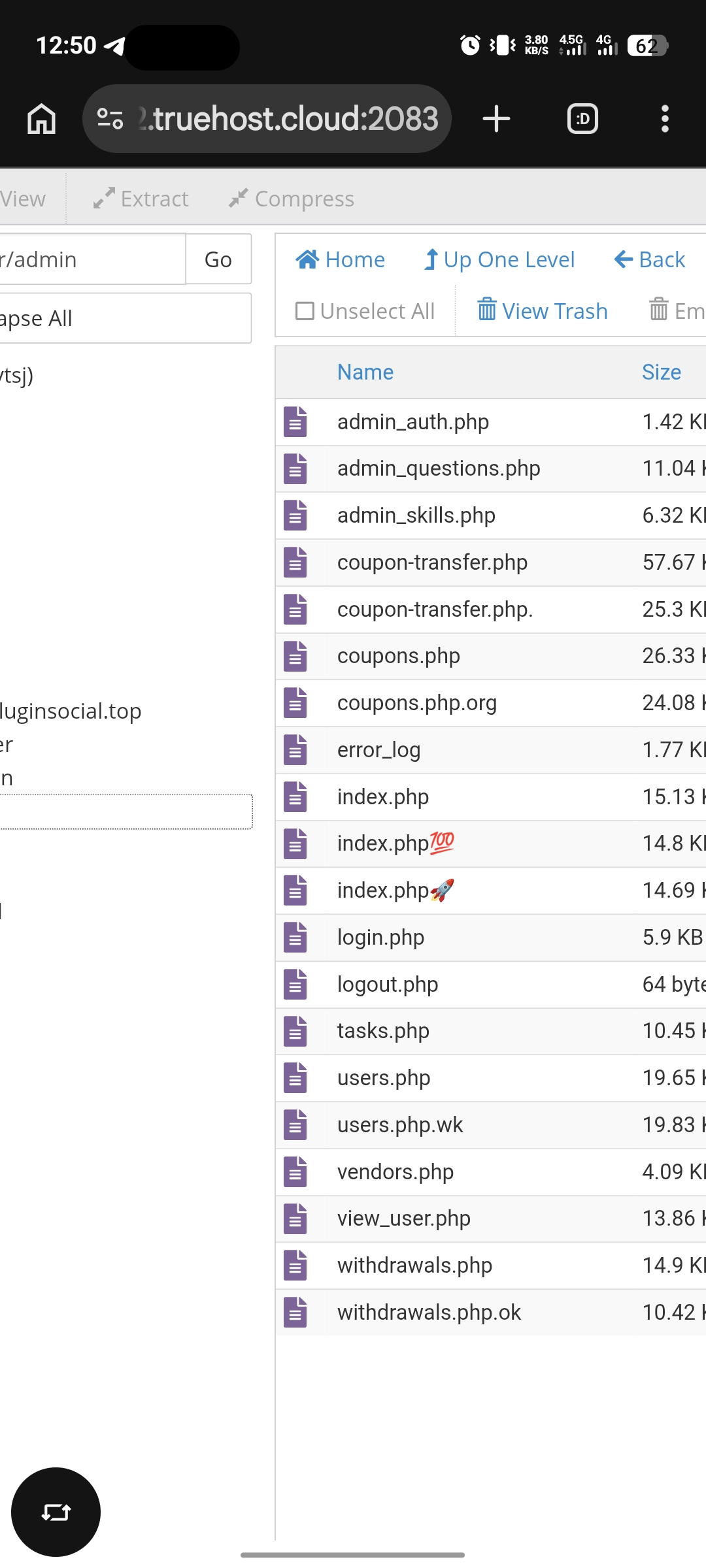Tap the site settings icon in address bar
Viewport: 706px width, 1568px height.
click(110, 119)
